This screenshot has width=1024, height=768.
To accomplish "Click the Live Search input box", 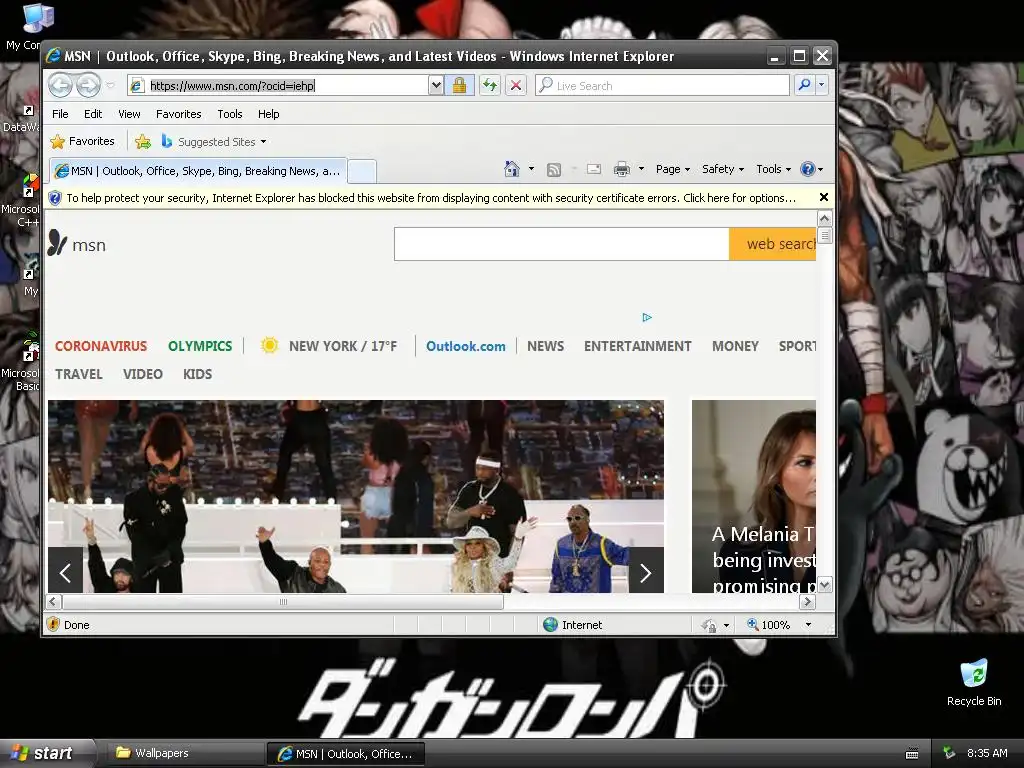I will [662, 86].
